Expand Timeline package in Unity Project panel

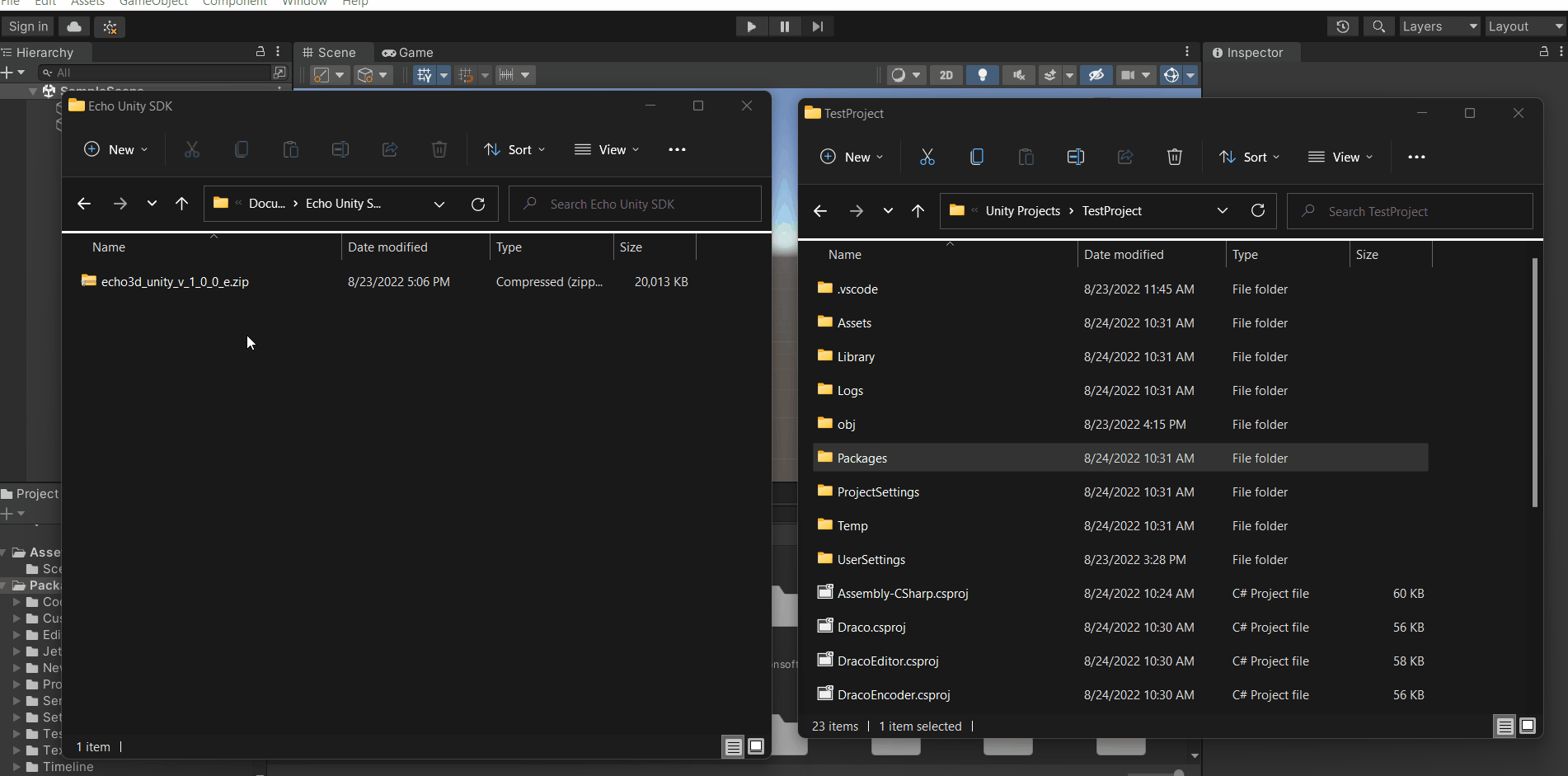pyautogui.click(x=16, y=767)
